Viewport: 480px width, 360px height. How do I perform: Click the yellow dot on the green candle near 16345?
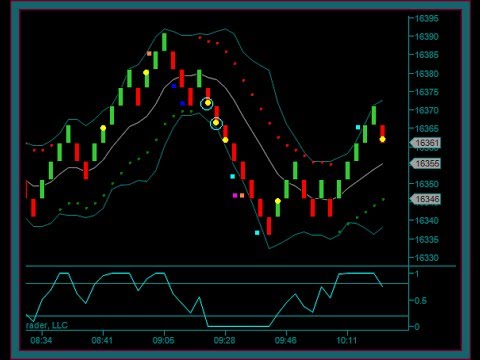[x=278, y=201]
